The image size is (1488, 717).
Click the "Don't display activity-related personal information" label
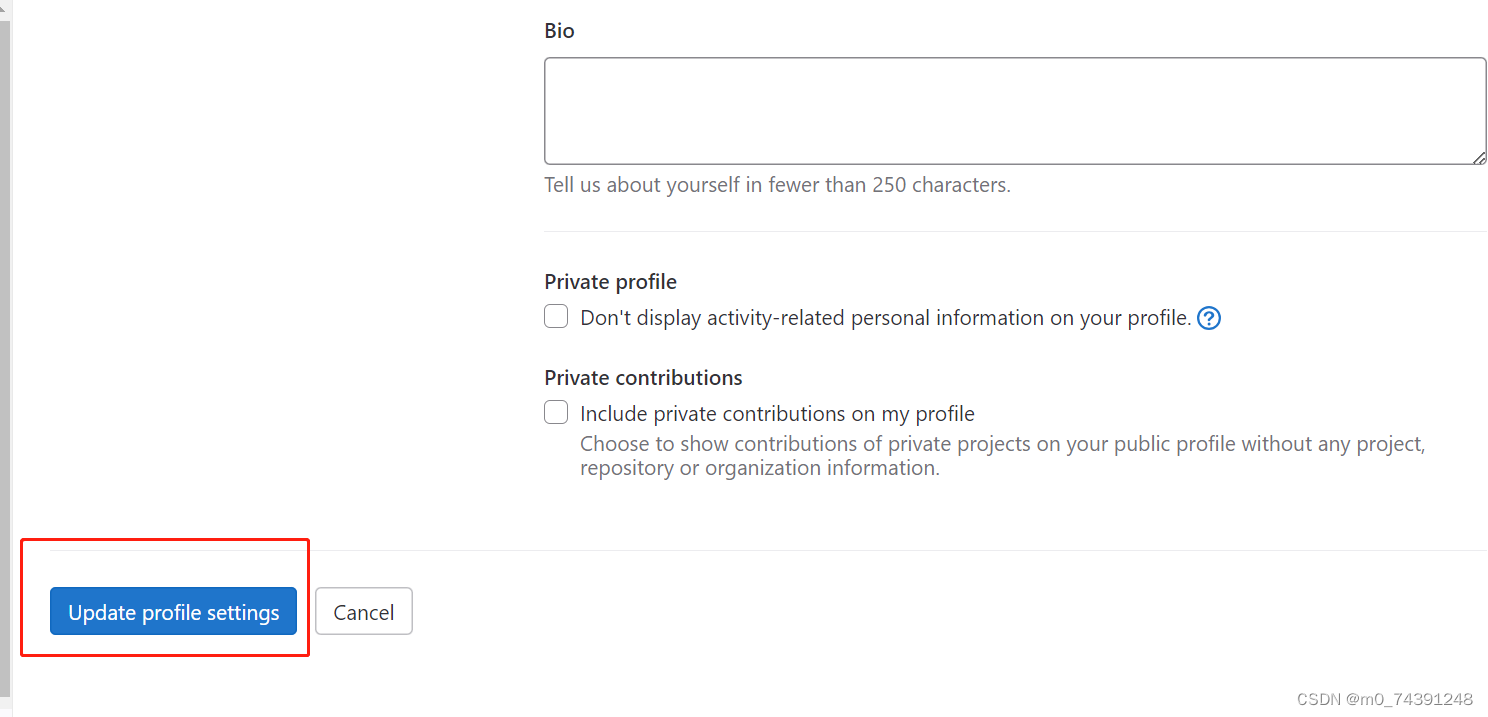(885, 318)
